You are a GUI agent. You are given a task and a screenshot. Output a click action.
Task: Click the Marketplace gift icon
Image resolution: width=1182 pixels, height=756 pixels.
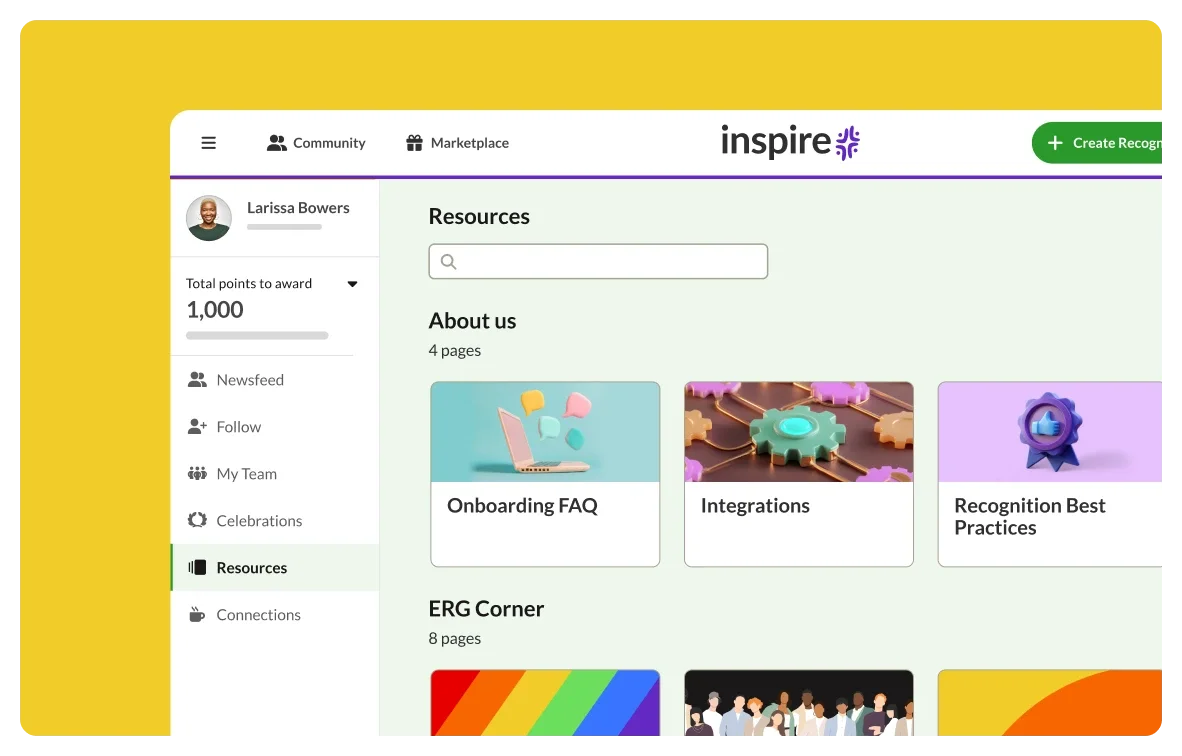coord(414,142)
